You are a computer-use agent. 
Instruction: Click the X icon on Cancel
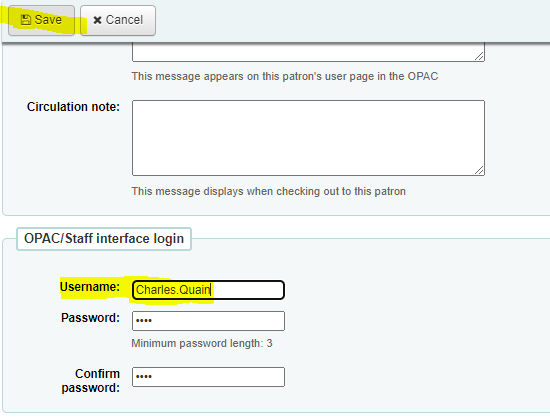(x=98, y=20)
